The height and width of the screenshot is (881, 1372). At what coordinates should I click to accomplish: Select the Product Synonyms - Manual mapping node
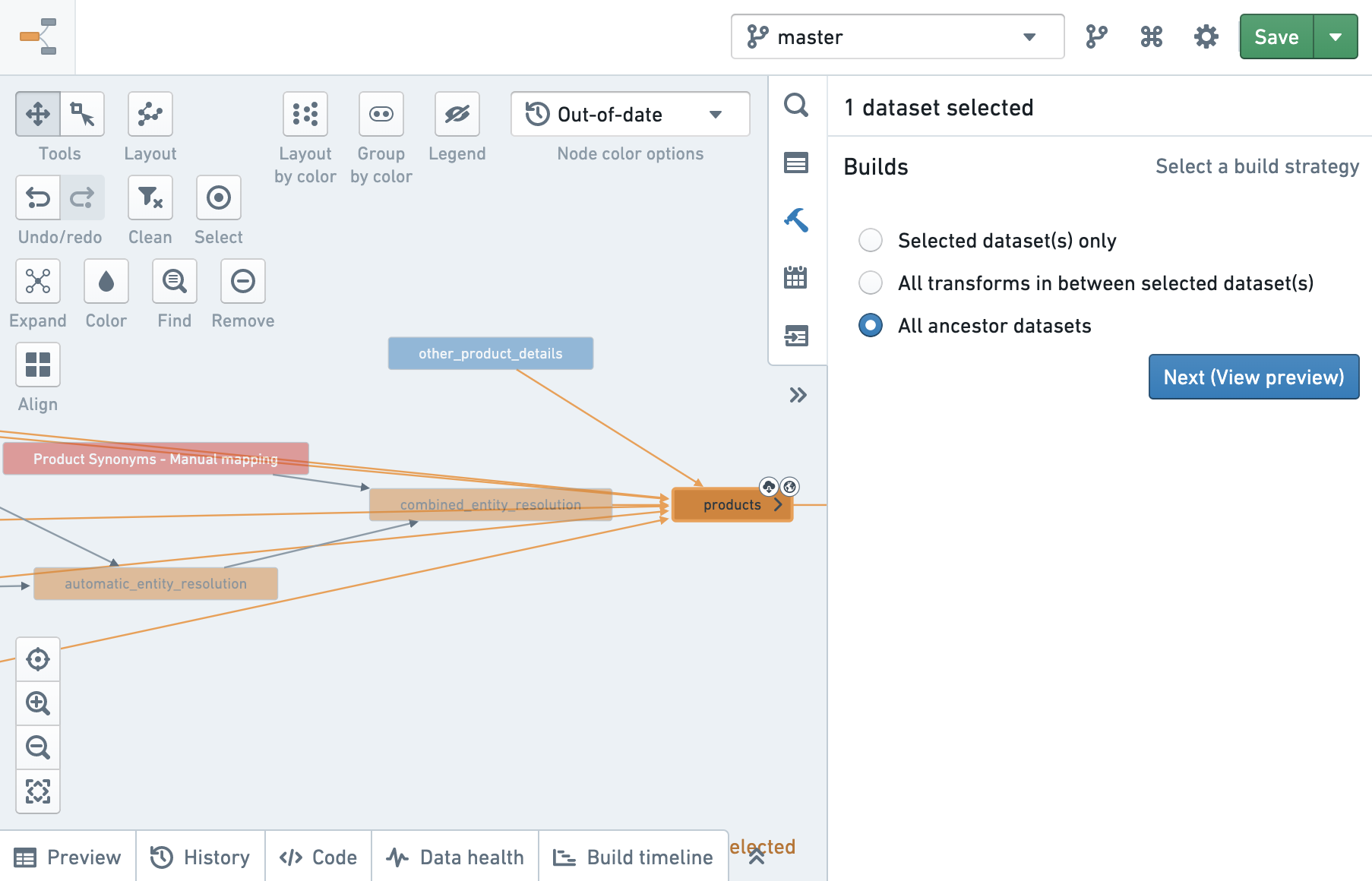[x=156, y=459]
